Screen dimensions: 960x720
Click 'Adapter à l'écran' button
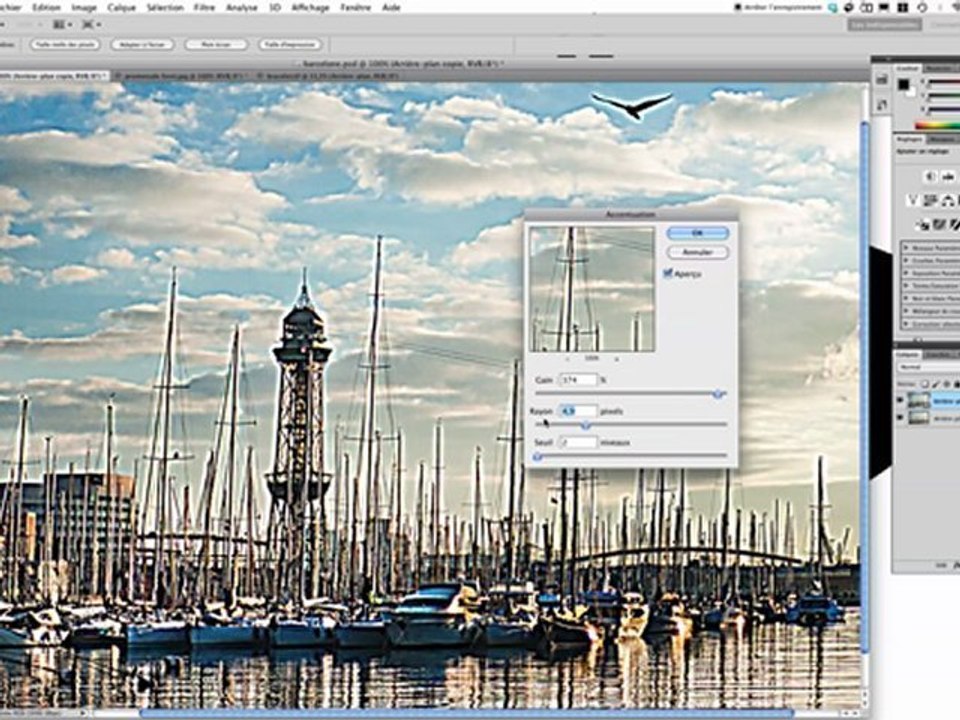pyautogui.click(x=142, y=45)
